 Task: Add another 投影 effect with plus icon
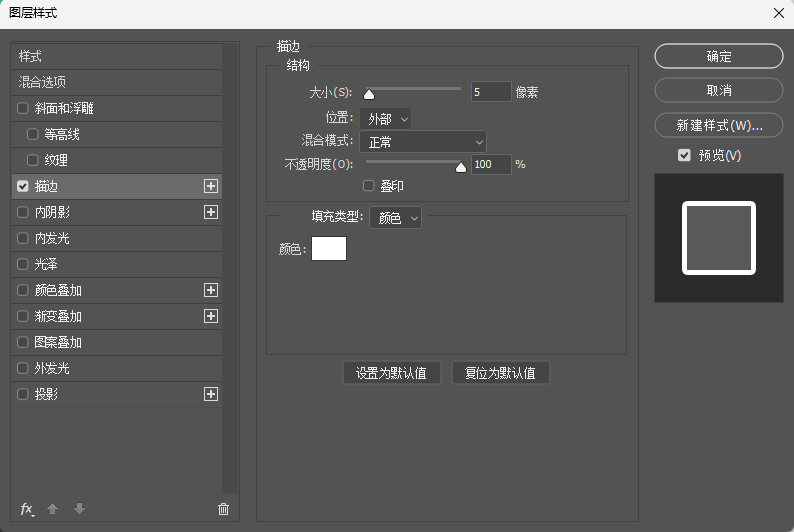click(211, 394)
